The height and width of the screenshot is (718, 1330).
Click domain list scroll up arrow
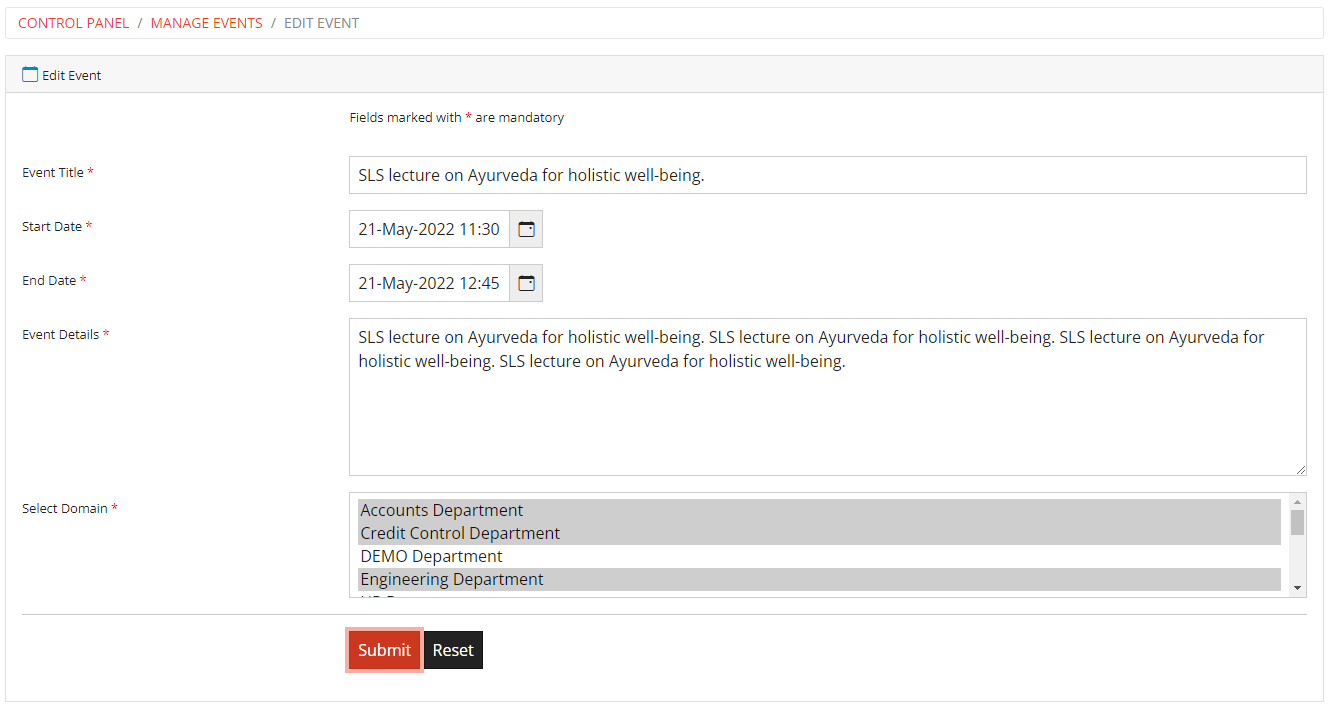coord(1297,501)
